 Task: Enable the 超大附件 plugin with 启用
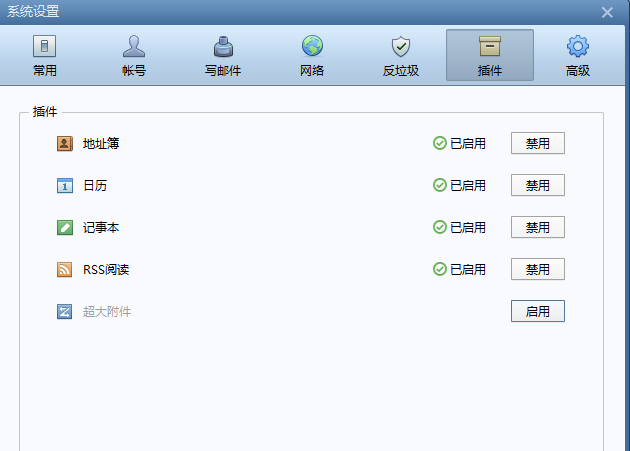(537, 311)
